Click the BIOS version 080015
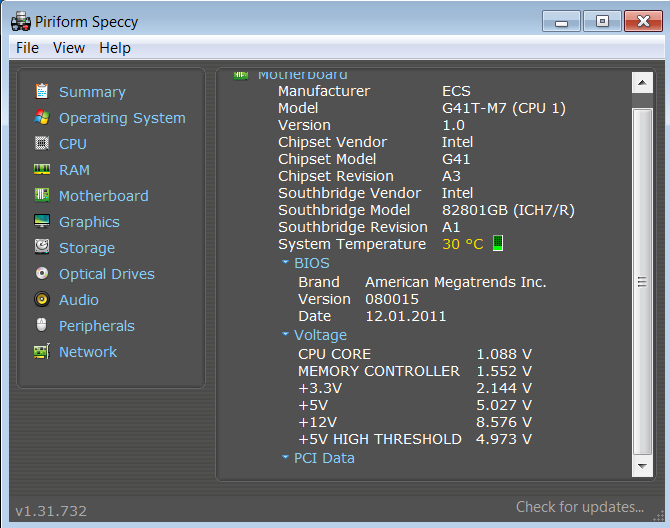 (392, 299)
